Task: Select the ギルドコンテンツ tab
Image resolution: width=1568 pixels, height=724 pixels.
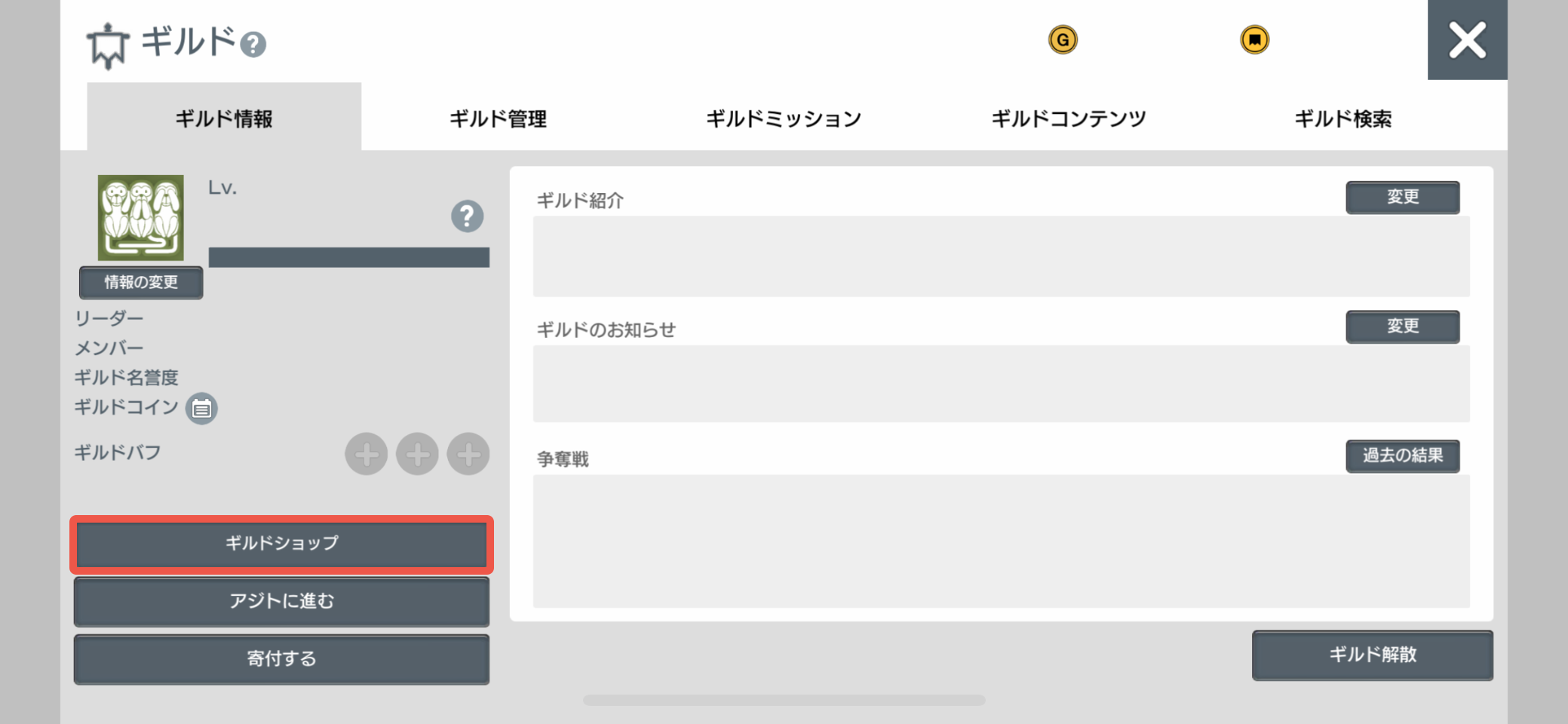Action: pyautogui.click(x=1069, y=118)
